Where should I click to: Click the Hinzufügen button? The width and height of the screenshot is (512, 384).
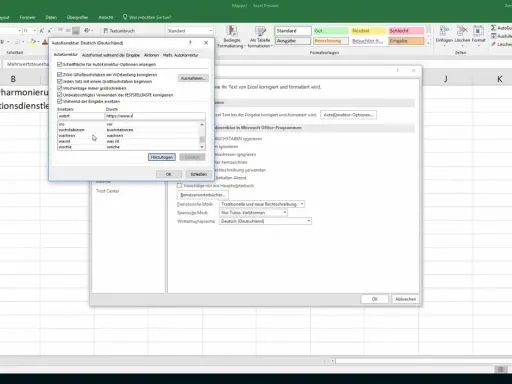point(162,157)
